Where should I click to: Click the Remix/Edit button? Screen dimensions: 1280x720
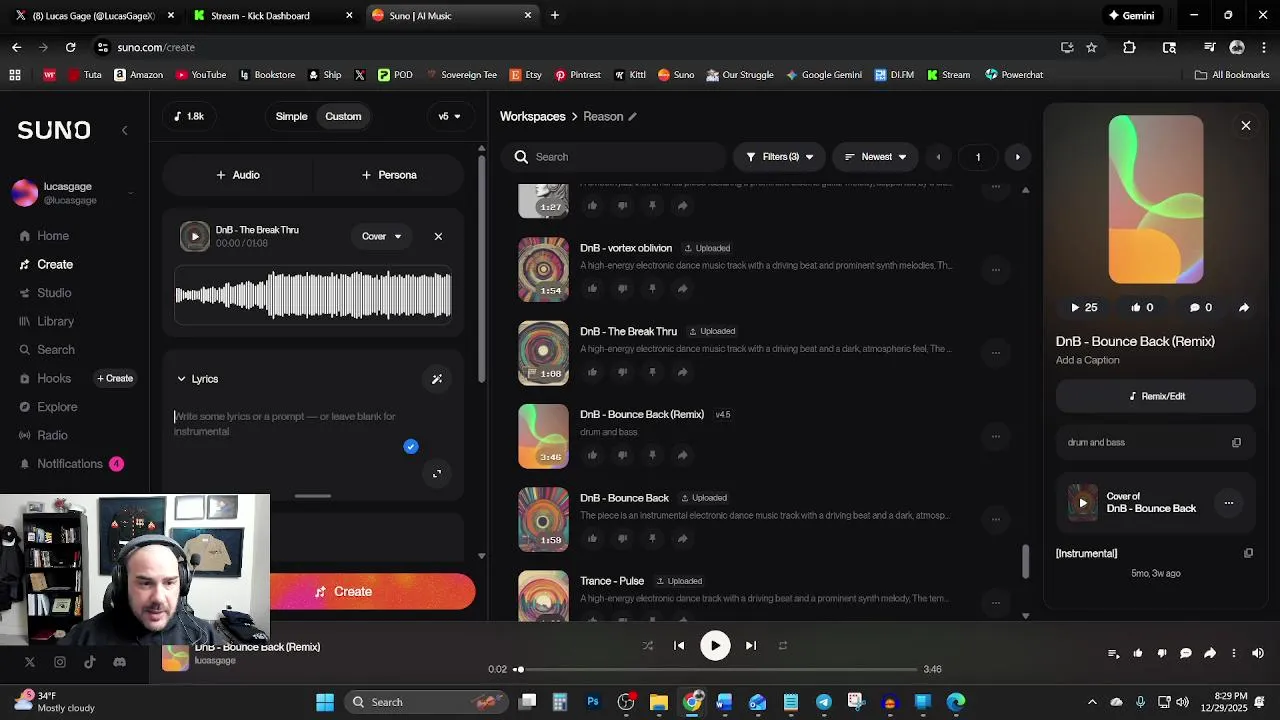point(1156,396)
